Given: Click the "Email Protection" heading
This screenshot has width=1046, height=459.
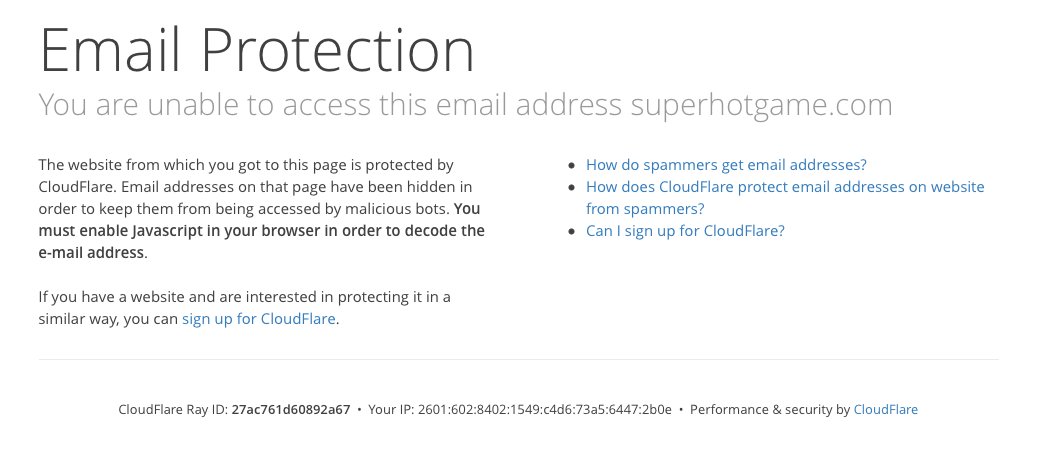Looking at the screenshot, I should tap(256, 50).
